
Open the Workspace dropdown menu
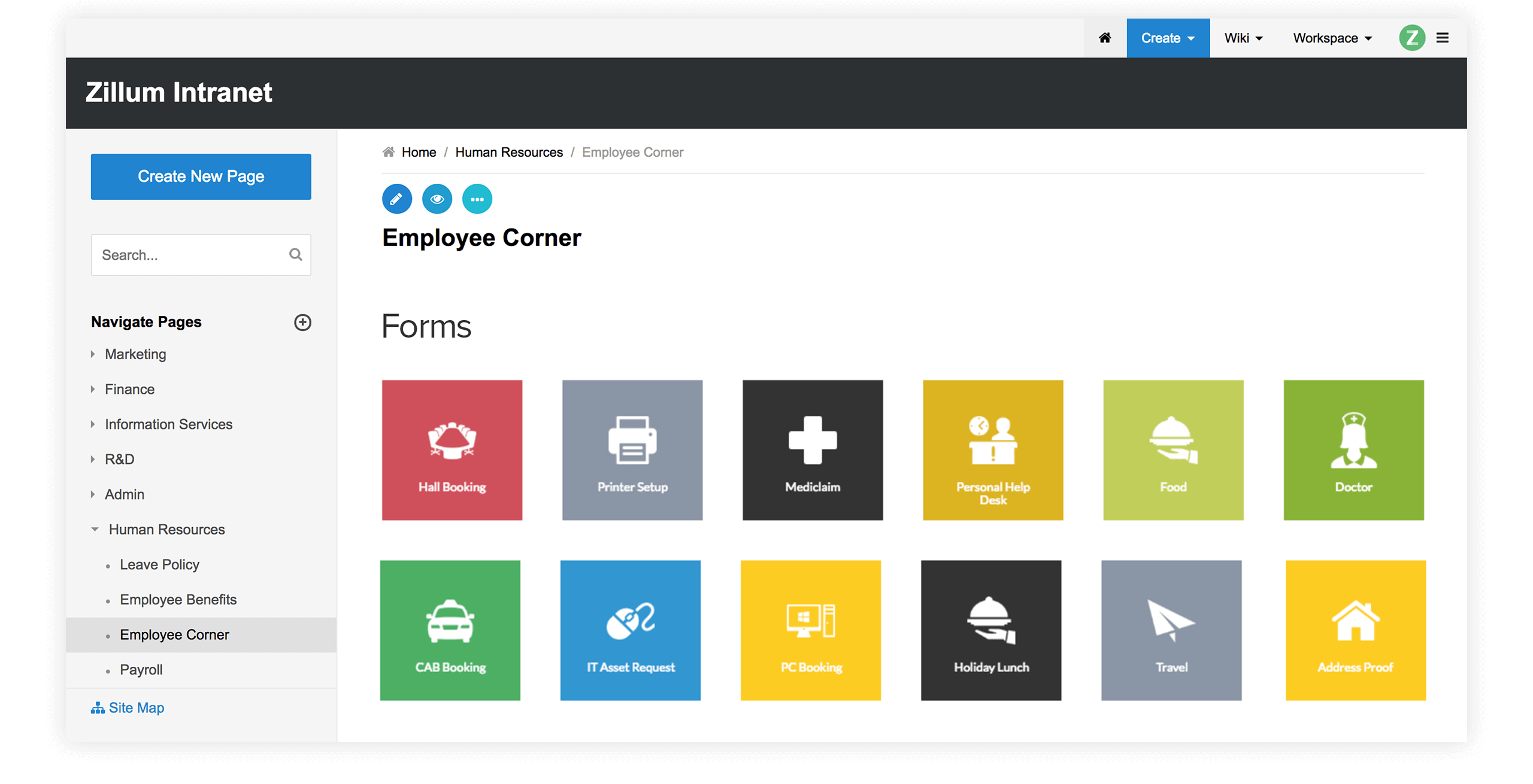tap(1330, 37)
